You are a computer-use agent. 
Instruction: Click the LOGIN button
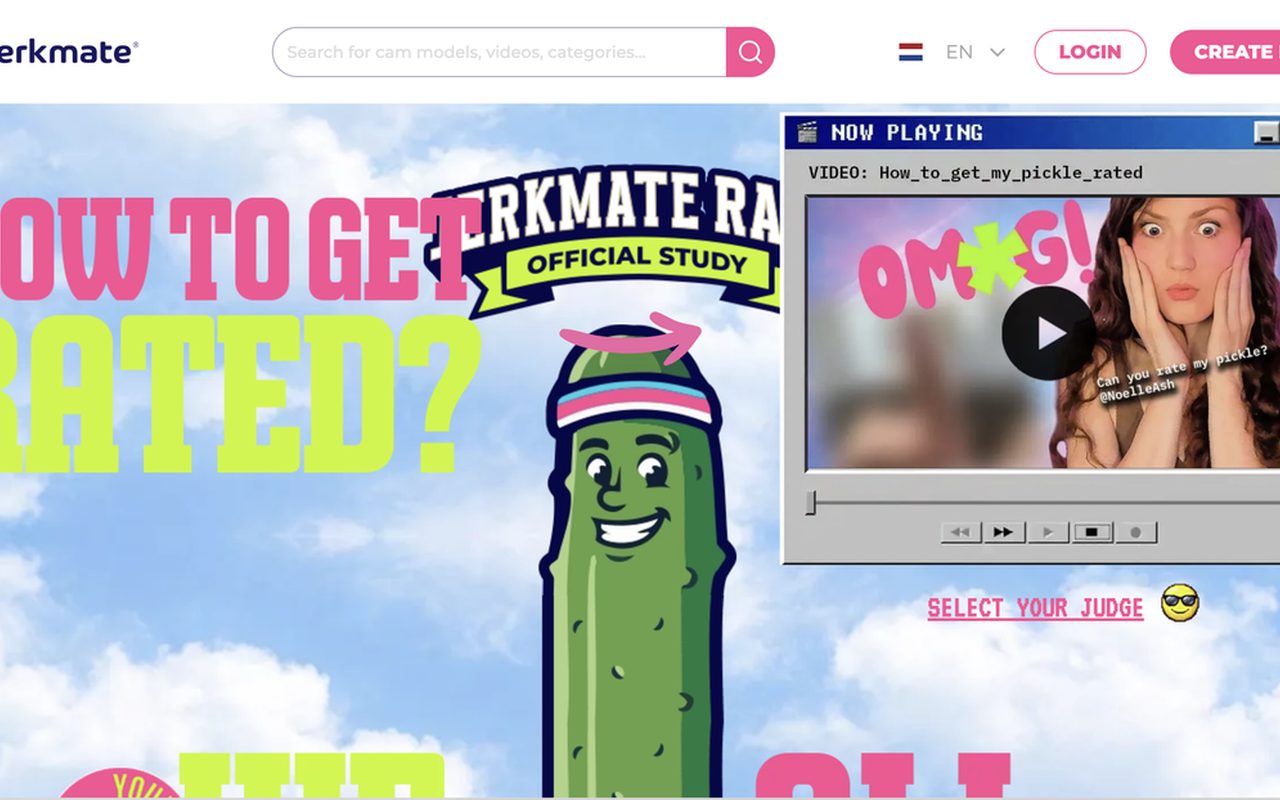(1090, 52)
